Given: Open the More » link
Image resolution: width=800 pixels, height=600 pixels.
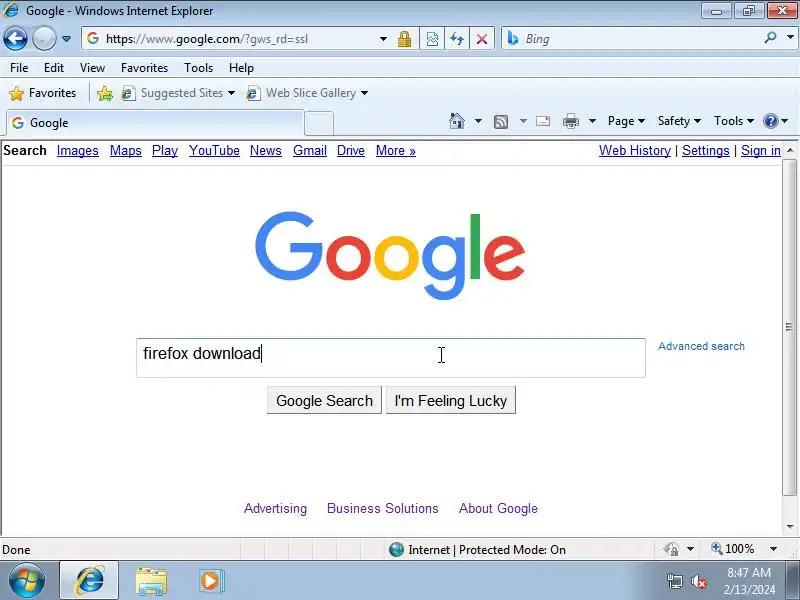Looking at the screenshot, I should (x=396, y=151).
